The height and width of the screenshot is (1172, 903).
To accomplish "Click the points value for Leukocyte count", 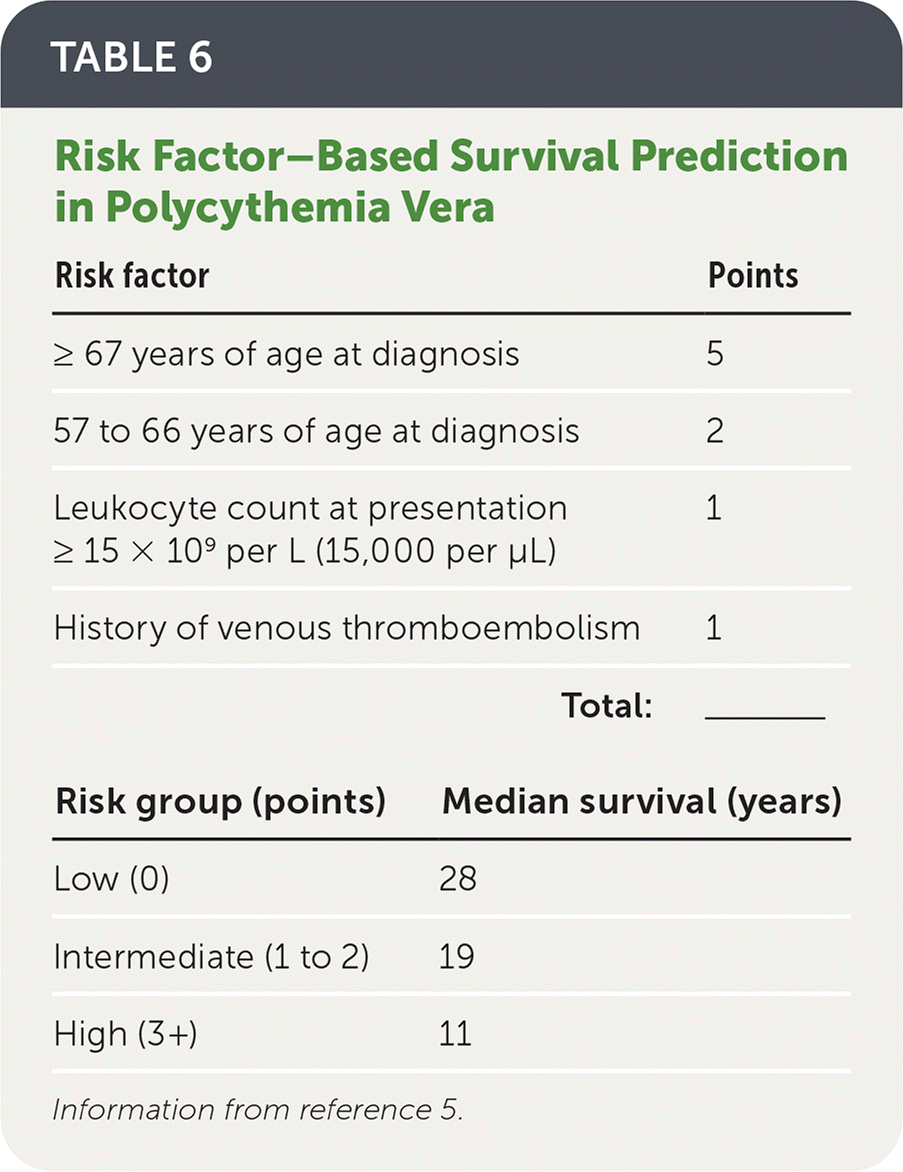I will click(714, 508).
